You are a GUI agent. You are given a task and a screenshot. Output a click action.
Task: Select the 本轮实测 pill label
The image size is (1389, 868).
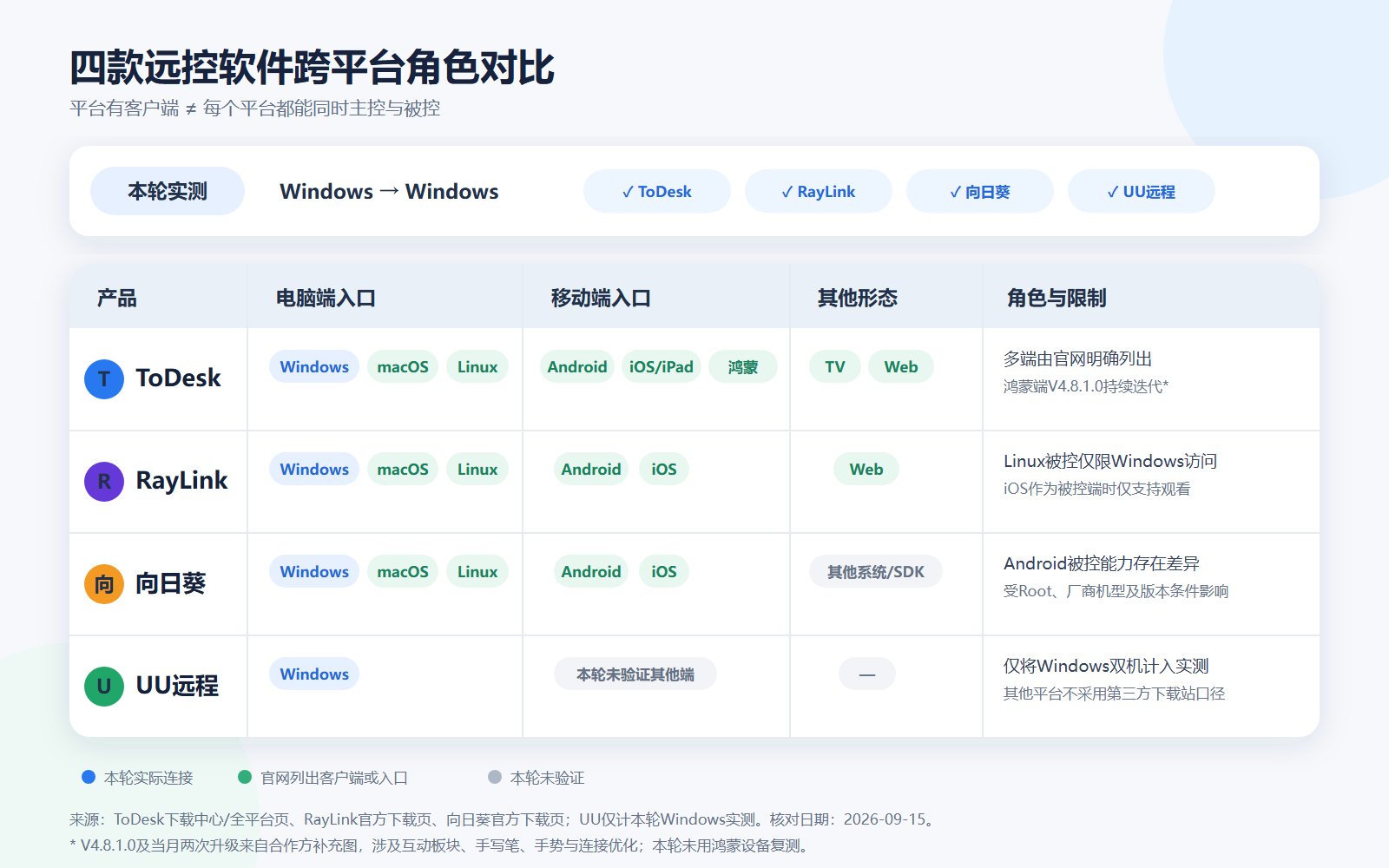click(168, 191)
